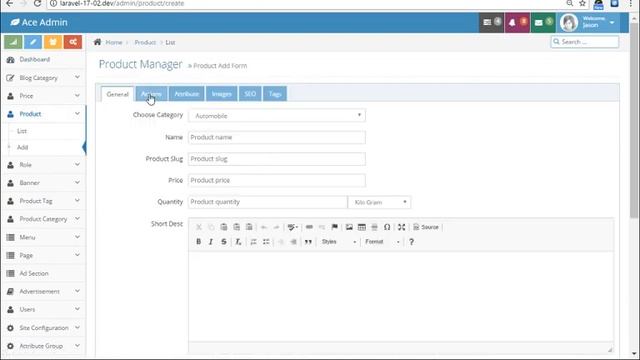The image size is (640, 360).
Task: Expand Product Category sidebar menu
Action: click(43, 219)
